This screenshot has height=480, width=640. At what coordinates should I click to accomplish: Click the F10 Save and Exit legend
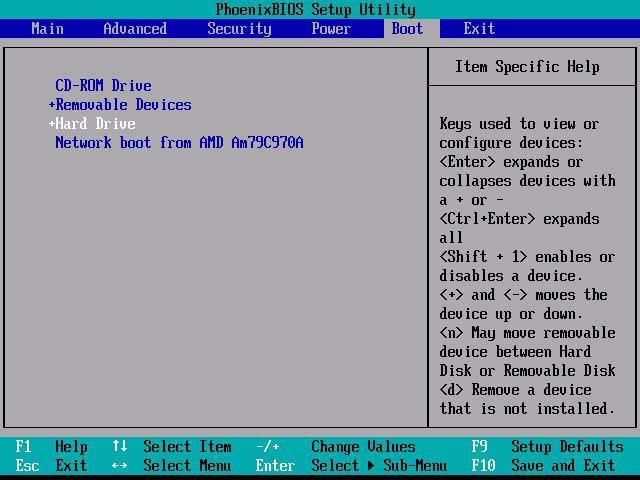pos(543,465)
